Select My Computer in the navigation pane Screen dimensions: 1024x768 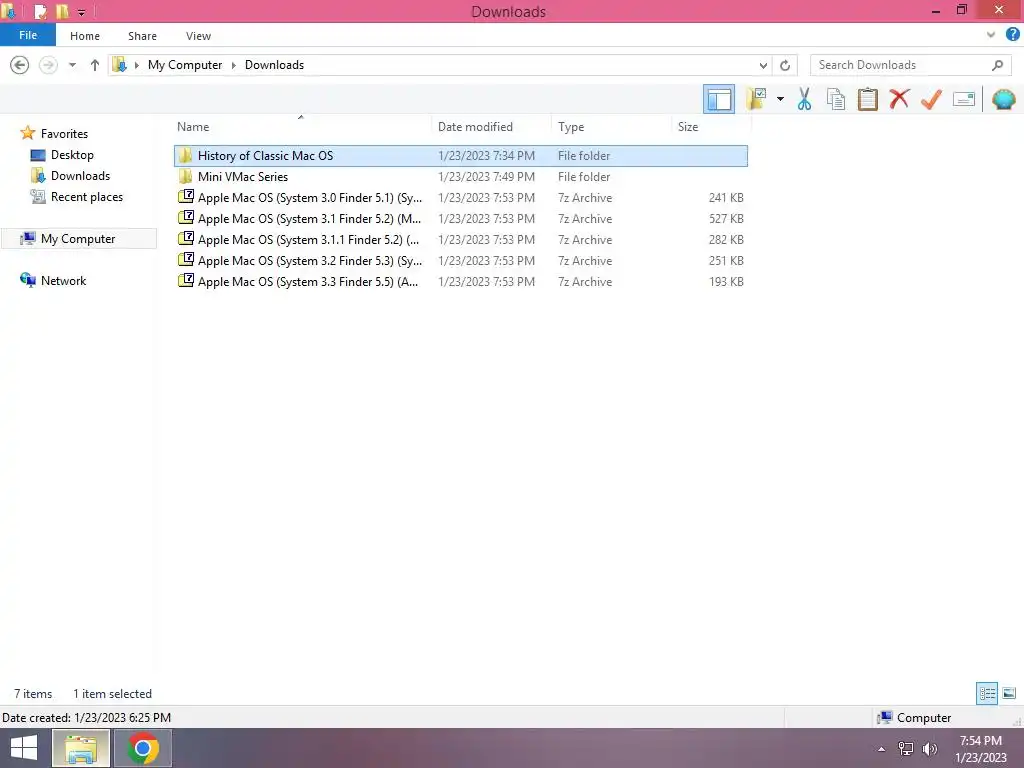78,238
